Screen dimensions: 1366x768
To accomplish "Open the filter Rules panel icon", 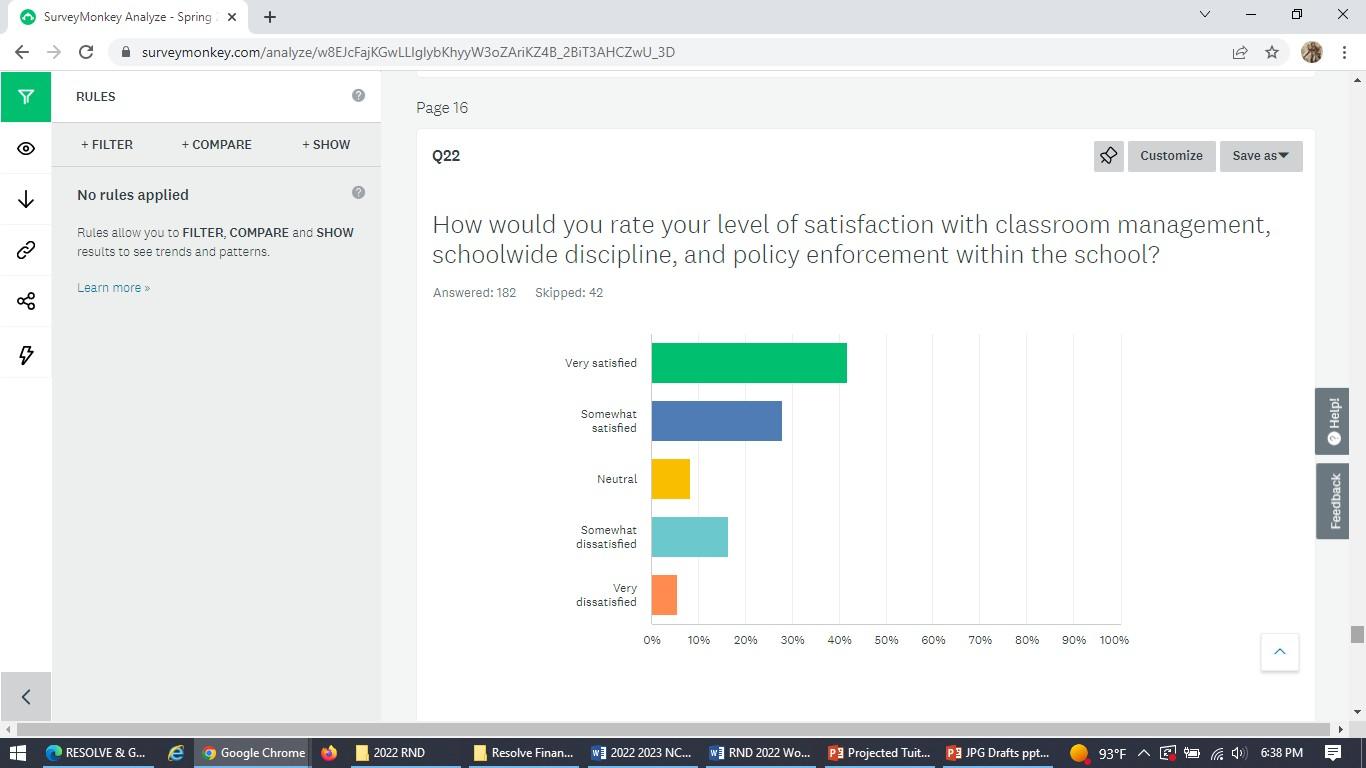I will [26, 97].
